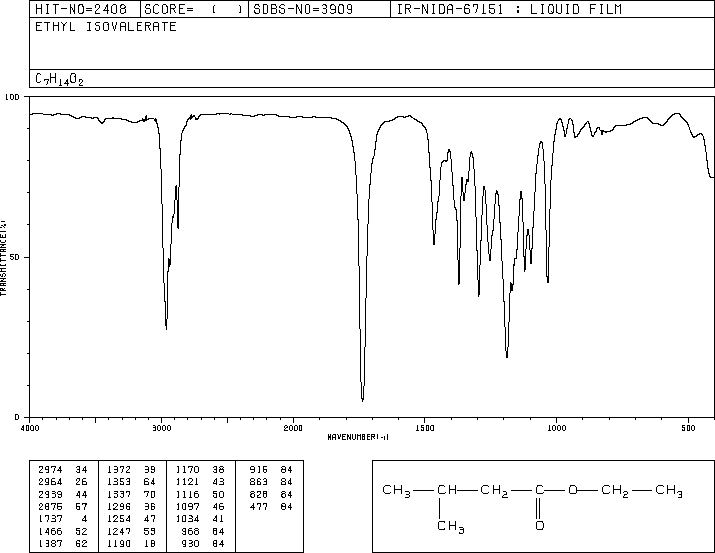Image resolution: width=715 pixels, height=553 pixels.
Task: Select peak table entry 1372
Action: tap(119, 470)
